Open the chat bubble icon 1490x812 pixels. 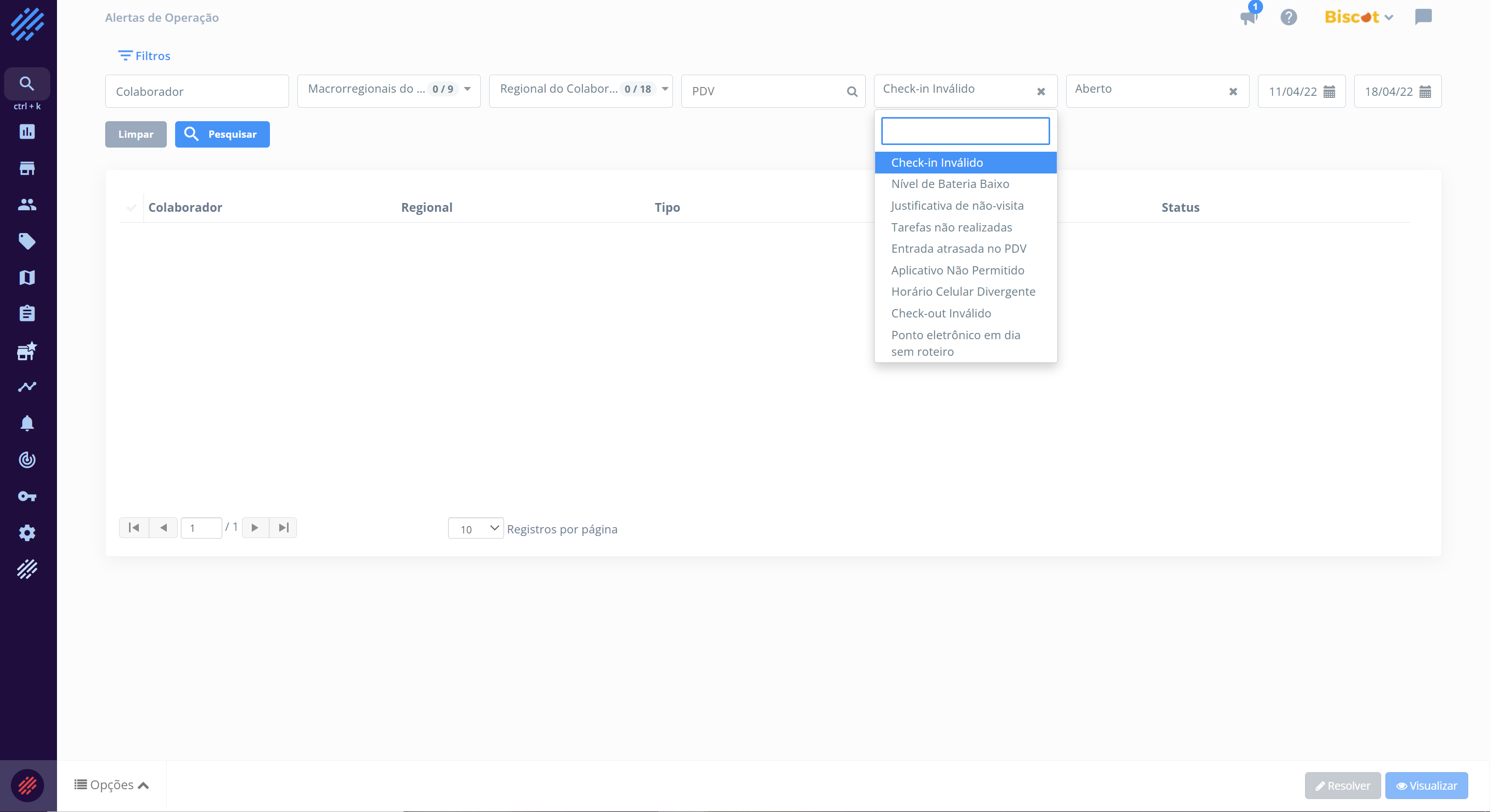1424,17
